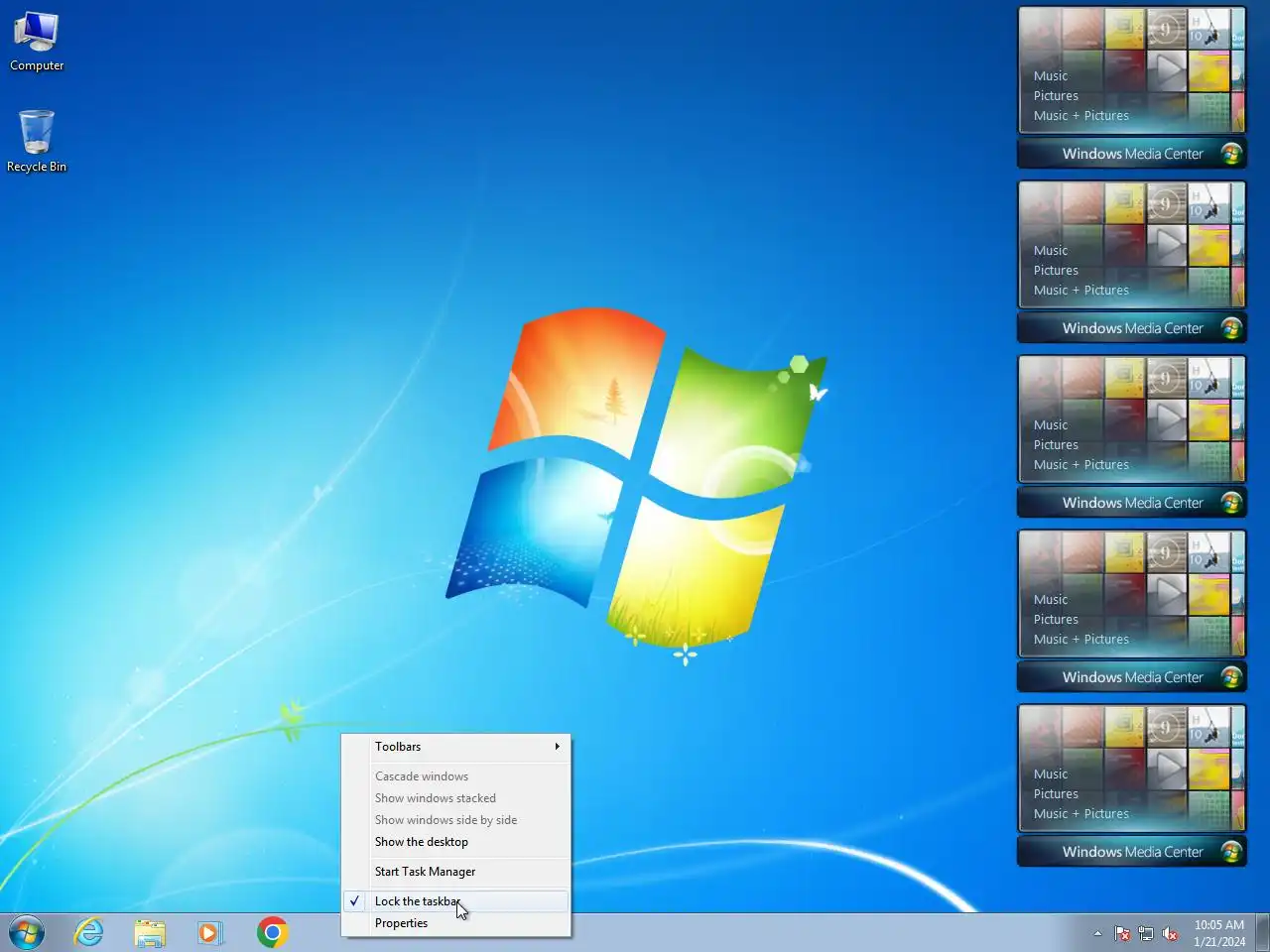Click Music in second Media Center gadget
Screen dimensions: 1270x952
tap(1051, 251)
